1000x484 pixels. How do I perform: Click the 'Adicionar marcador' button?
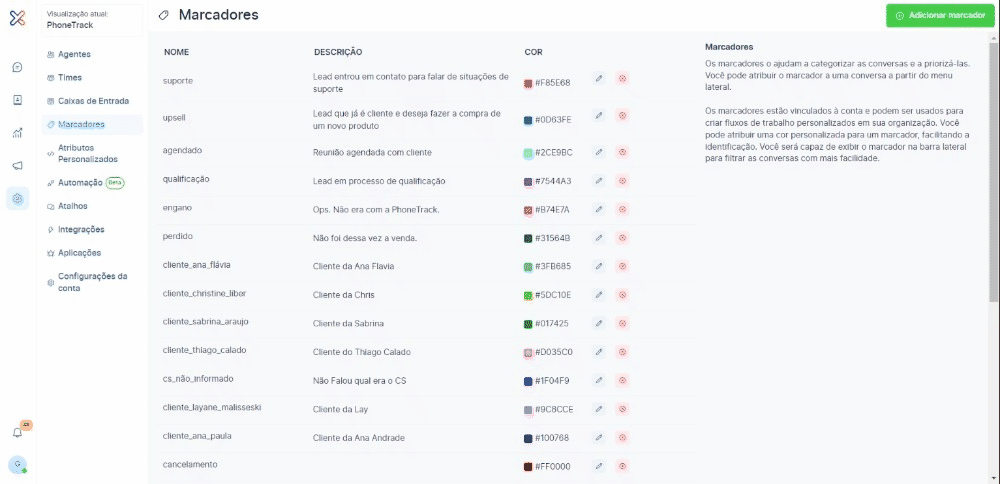tap(939, 16)
